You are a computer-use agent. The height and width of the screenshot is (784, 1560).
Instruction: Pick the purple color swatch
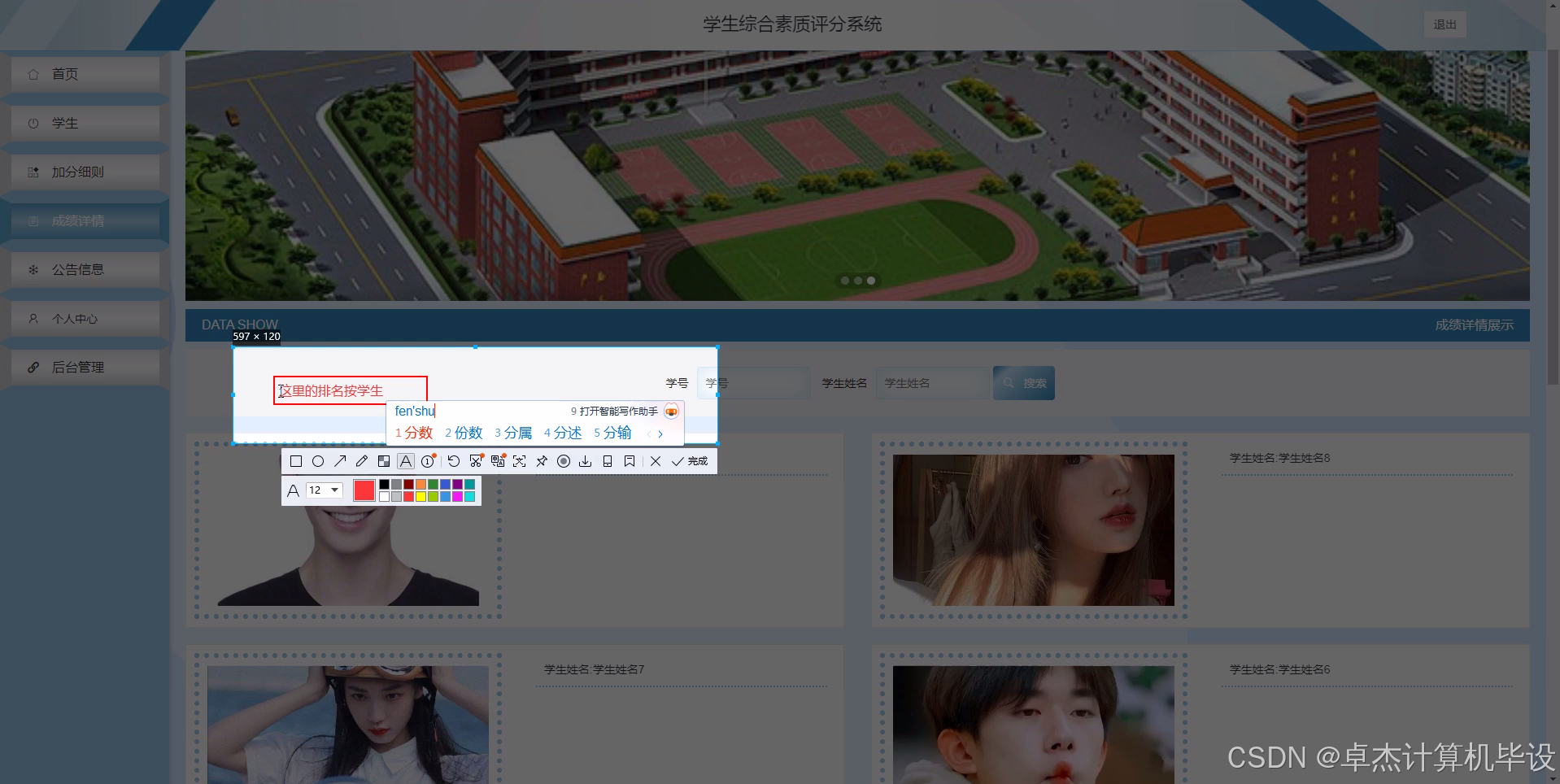tap(457, 484)
